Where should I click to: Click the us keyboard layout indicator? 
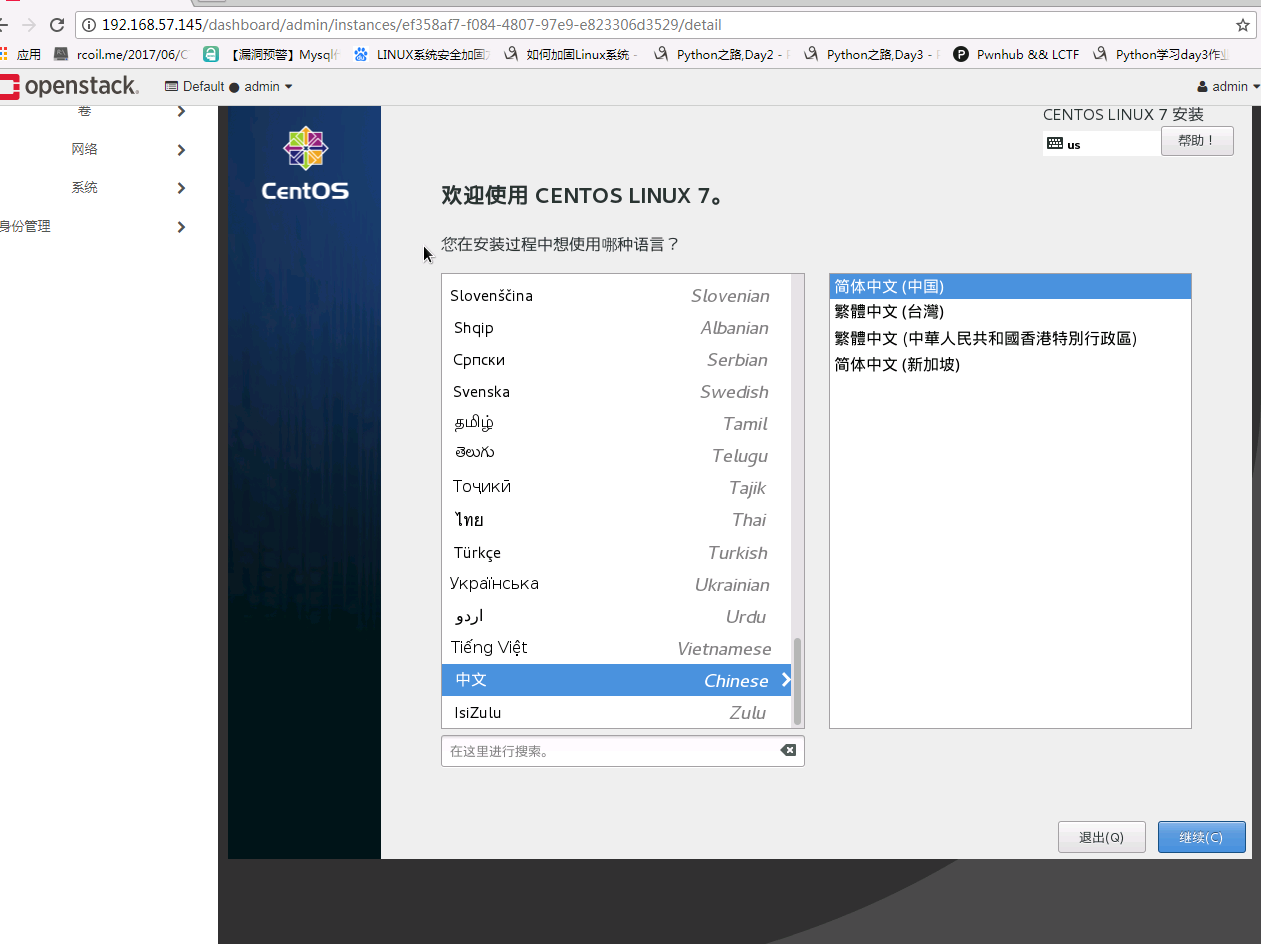[1101, 144]
